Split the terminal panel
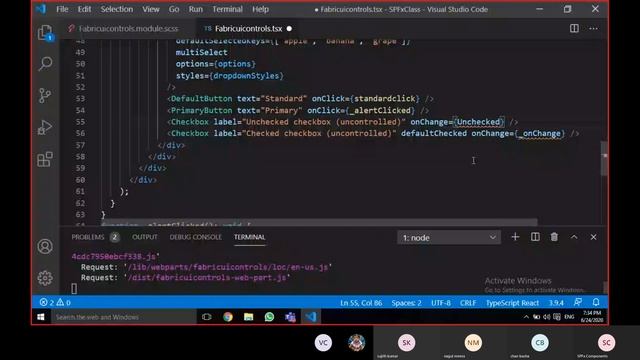Image resolution: width=640 pixels, height=360 pixels. (x=535, y=237)
